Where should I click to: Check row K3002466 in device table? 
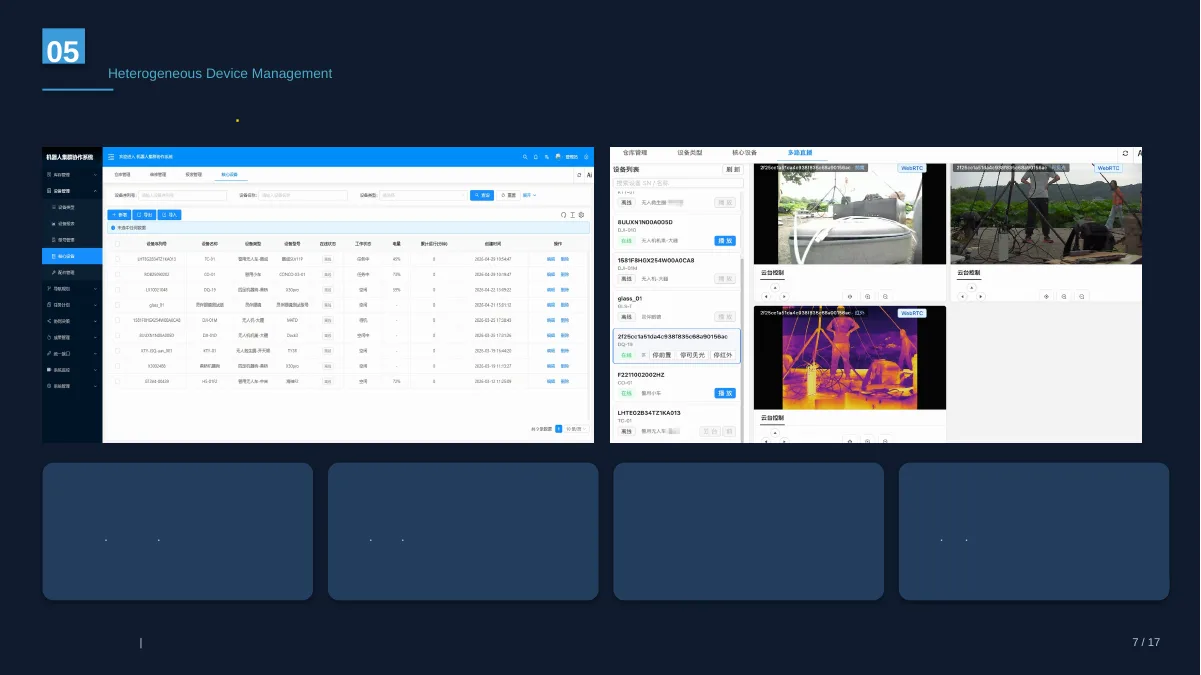(117, 366)
